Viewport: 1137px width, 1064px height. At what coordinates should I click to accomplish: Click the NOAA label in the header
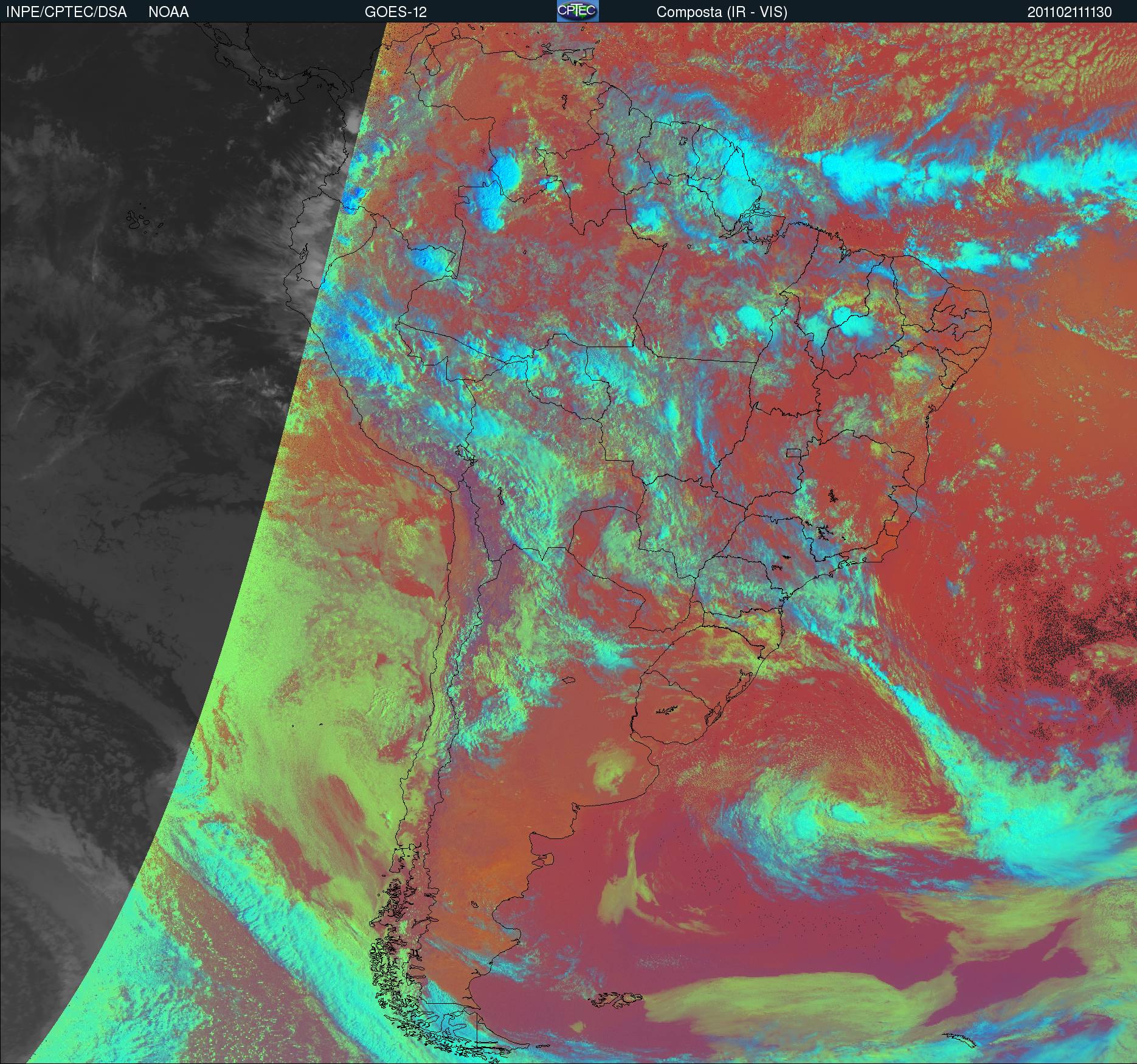pyautogui.click(x=168, y=12)
